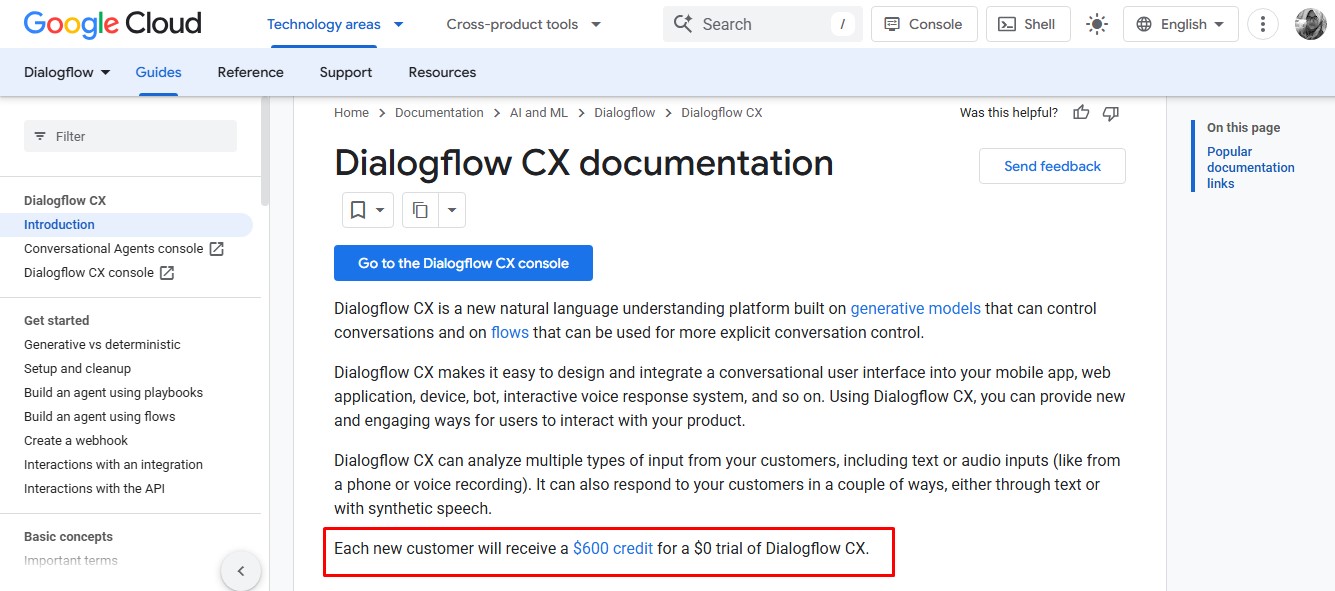1335x591 pixels.
Task: Click Go to the Dialogflow CX console
Action: coord(463,263)
